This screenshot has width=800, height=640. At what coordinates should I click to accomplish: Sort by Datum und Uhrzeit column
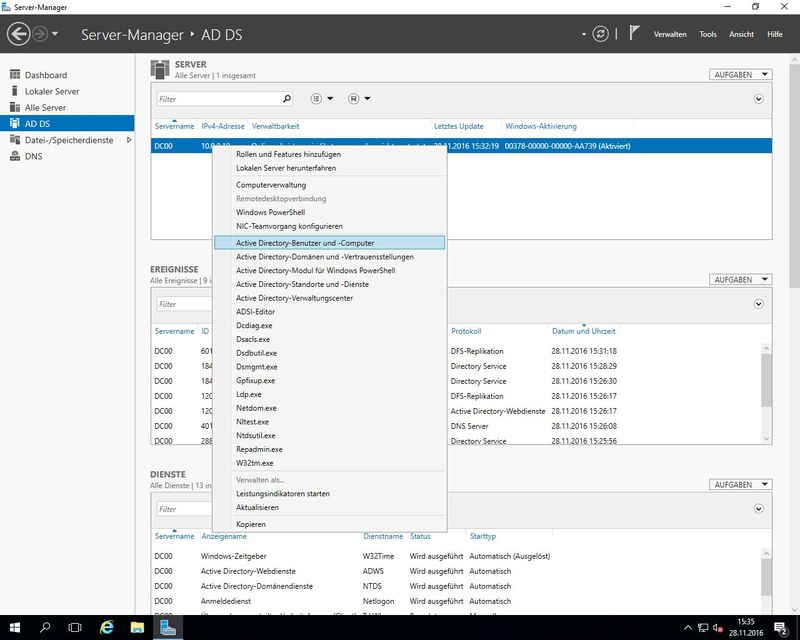click(x=583, y=331)
